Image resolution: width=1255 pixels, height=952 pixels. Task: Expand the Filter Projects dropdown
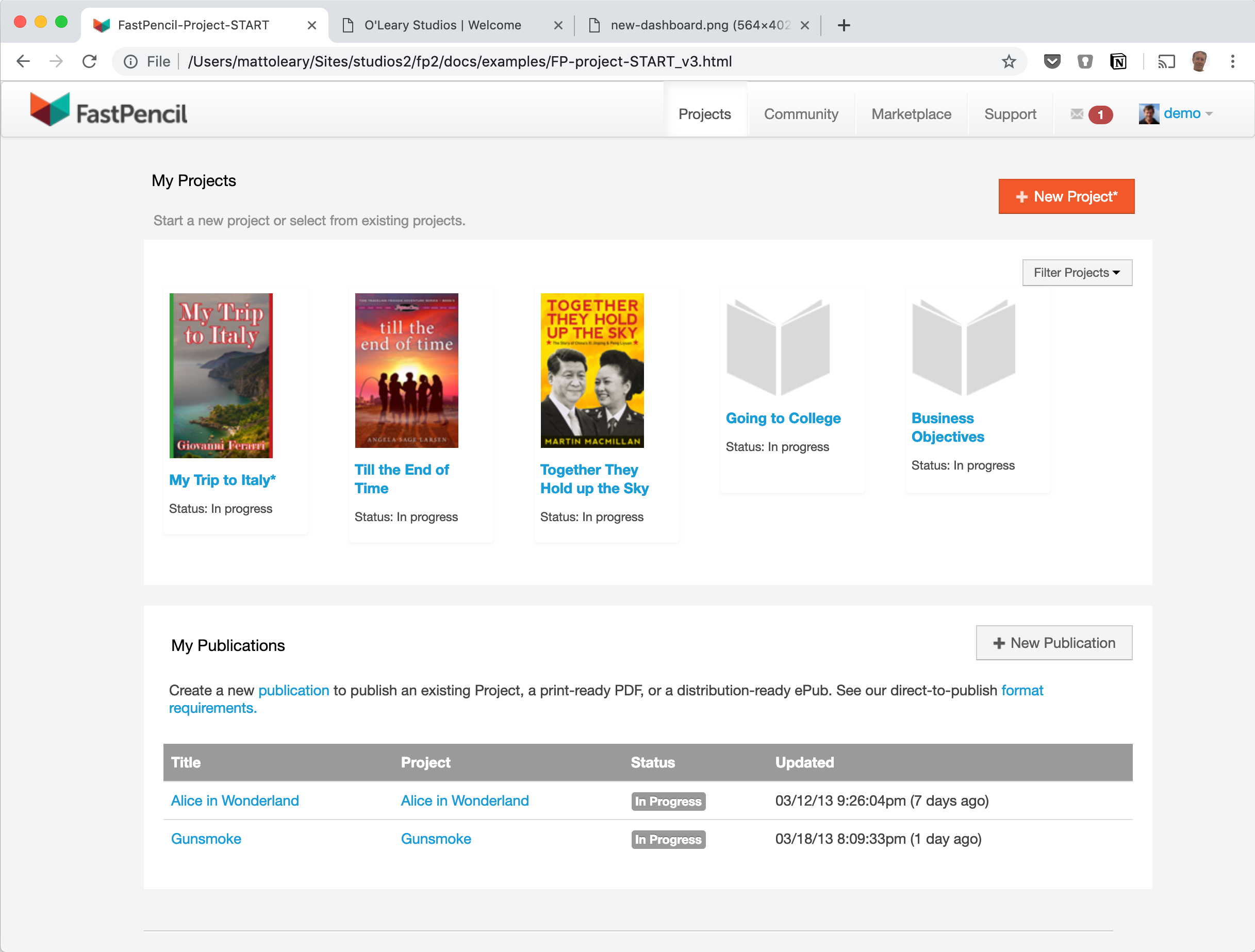[1076, 273]
